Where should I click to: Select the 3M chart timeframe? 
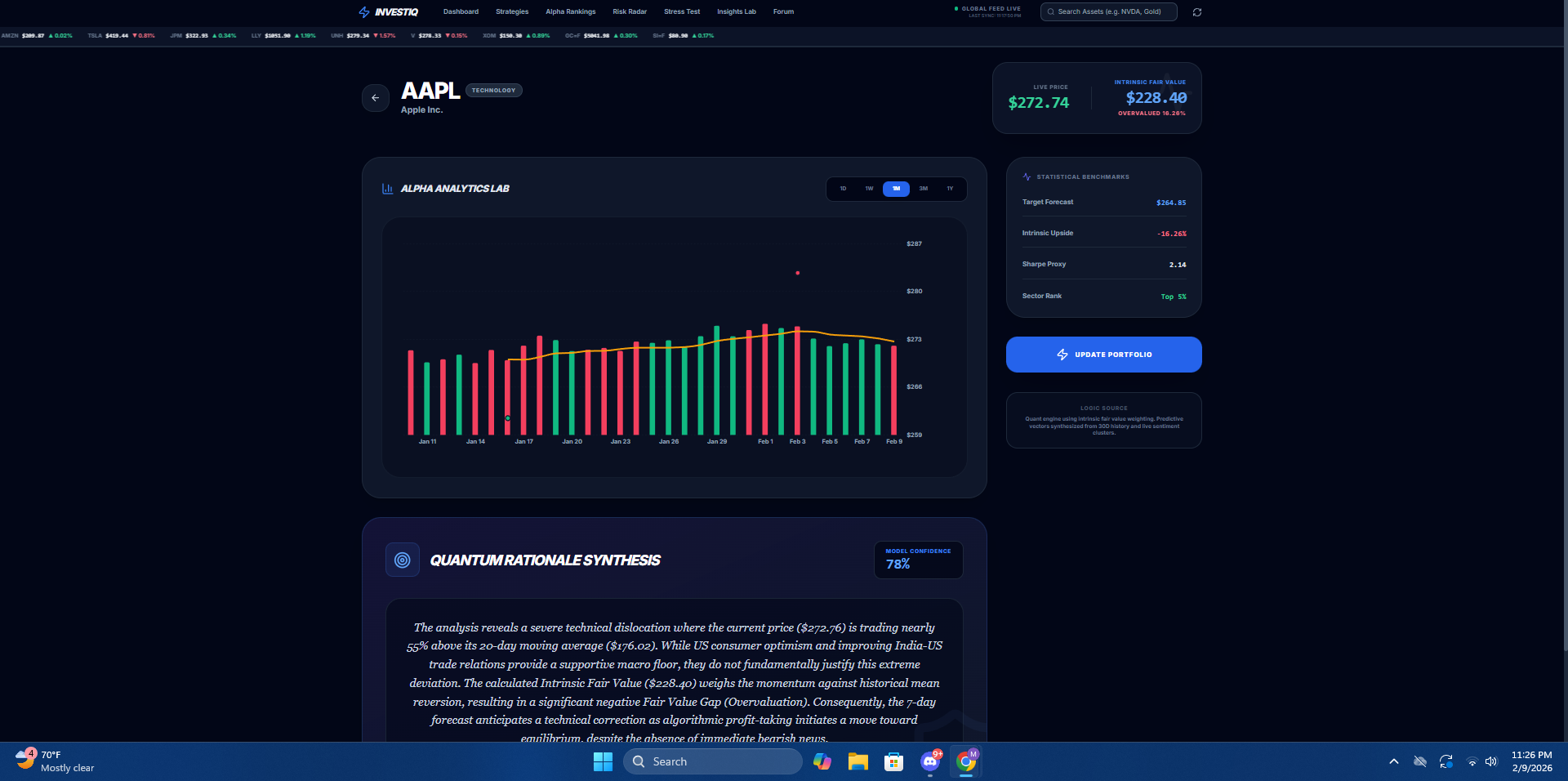coord(923,189)
